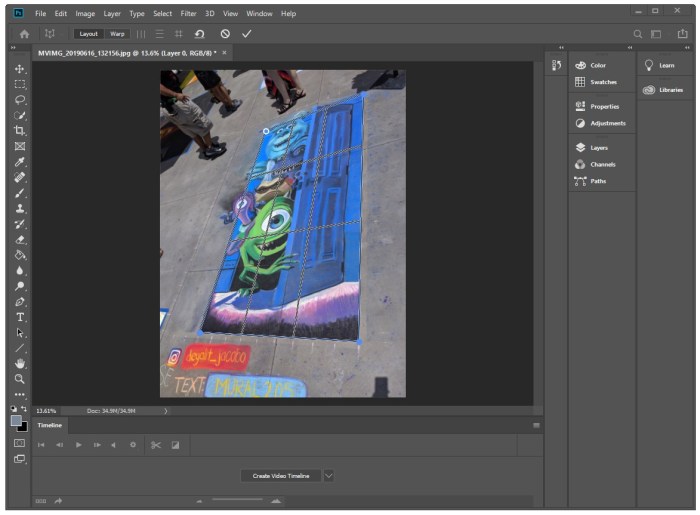
Task: Open the Timeline panel options menu
Action: [536, 425]
